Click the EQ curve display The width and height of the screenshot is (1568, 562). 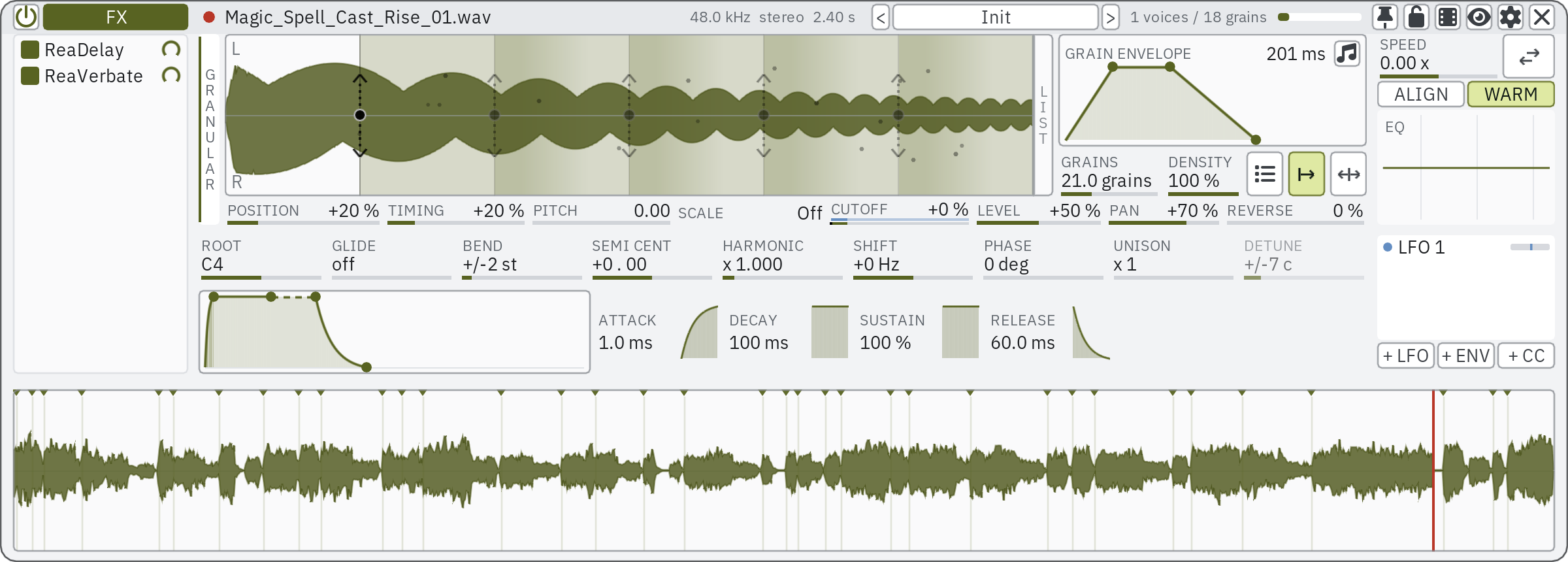pos(1466,168)
